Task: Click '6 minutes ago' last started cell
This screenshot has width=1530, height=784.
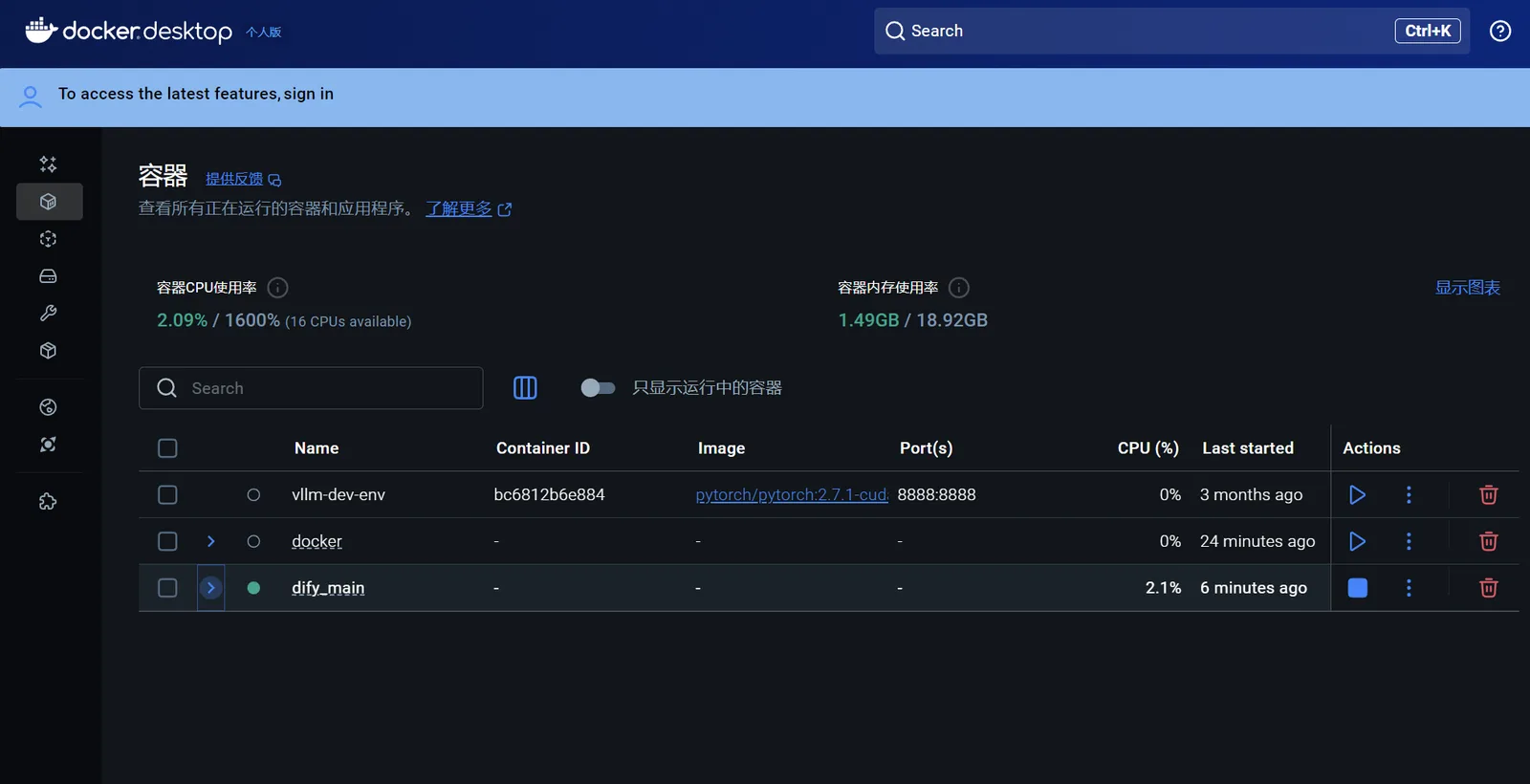Action: tap(1254, 588)
